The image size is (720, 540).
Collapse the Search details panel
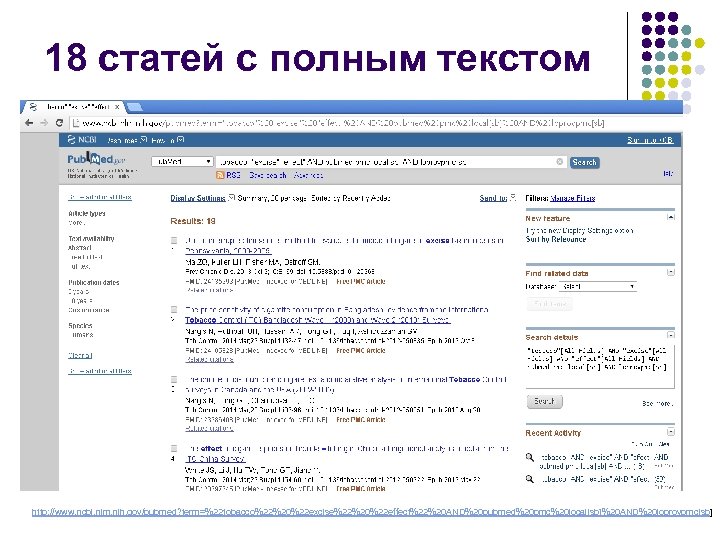tap(670, 335)
